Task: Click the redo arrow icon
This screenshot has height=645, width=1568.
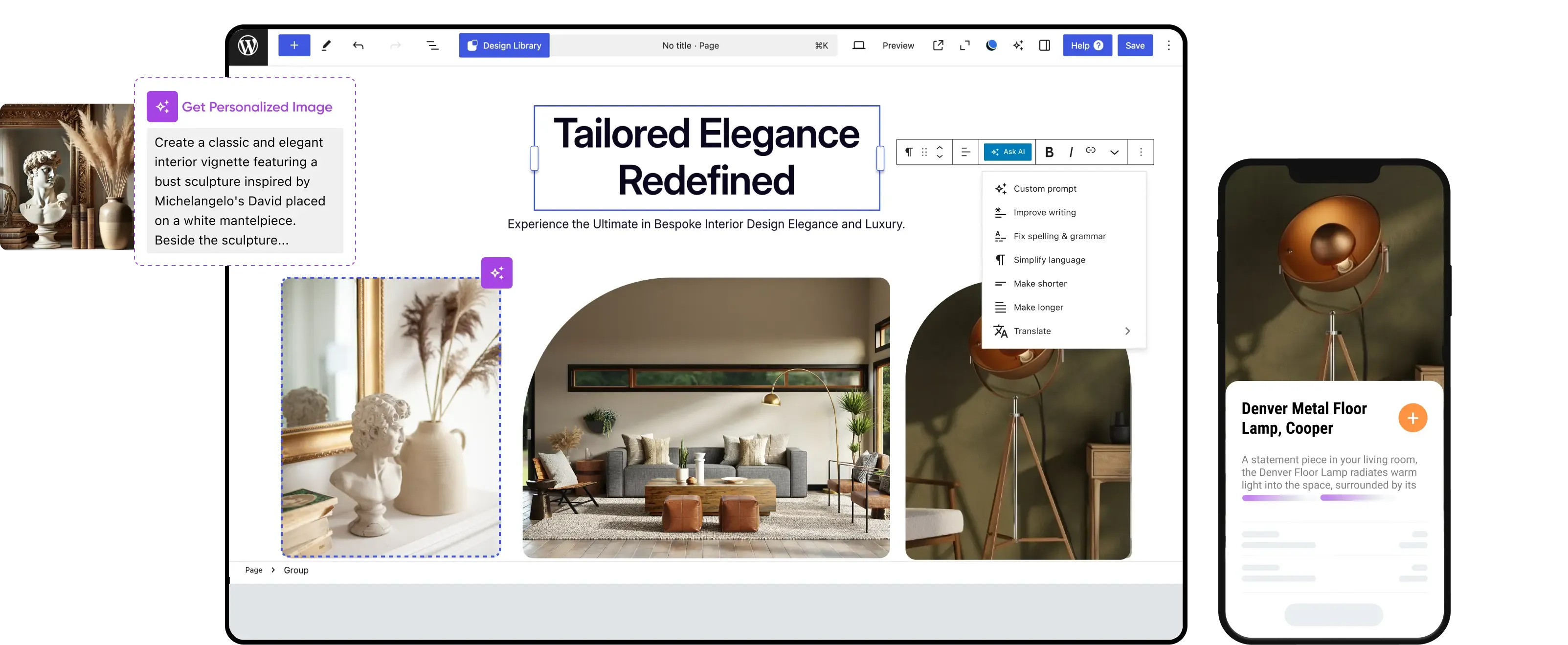Action: (x=395, y=45)
